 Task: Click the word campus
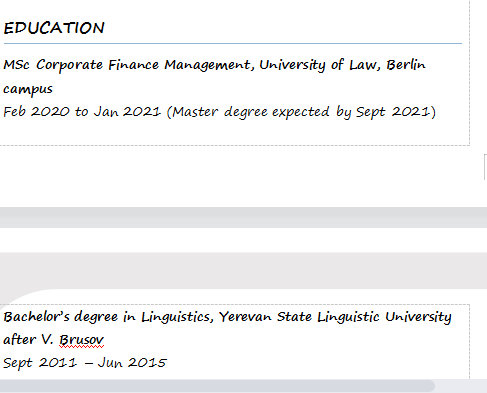28,89
